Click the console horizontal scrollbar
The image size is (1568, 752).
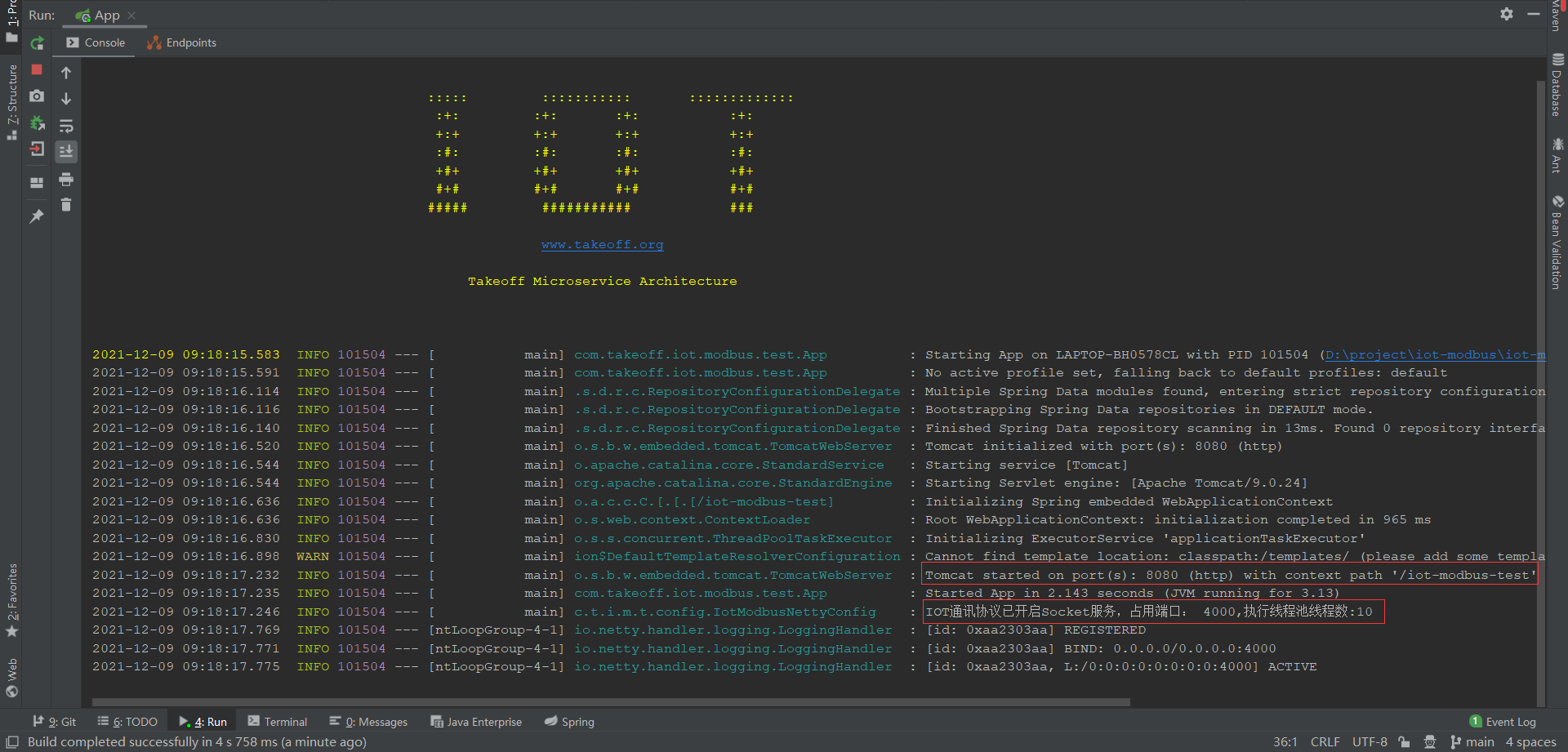[611, 702]
